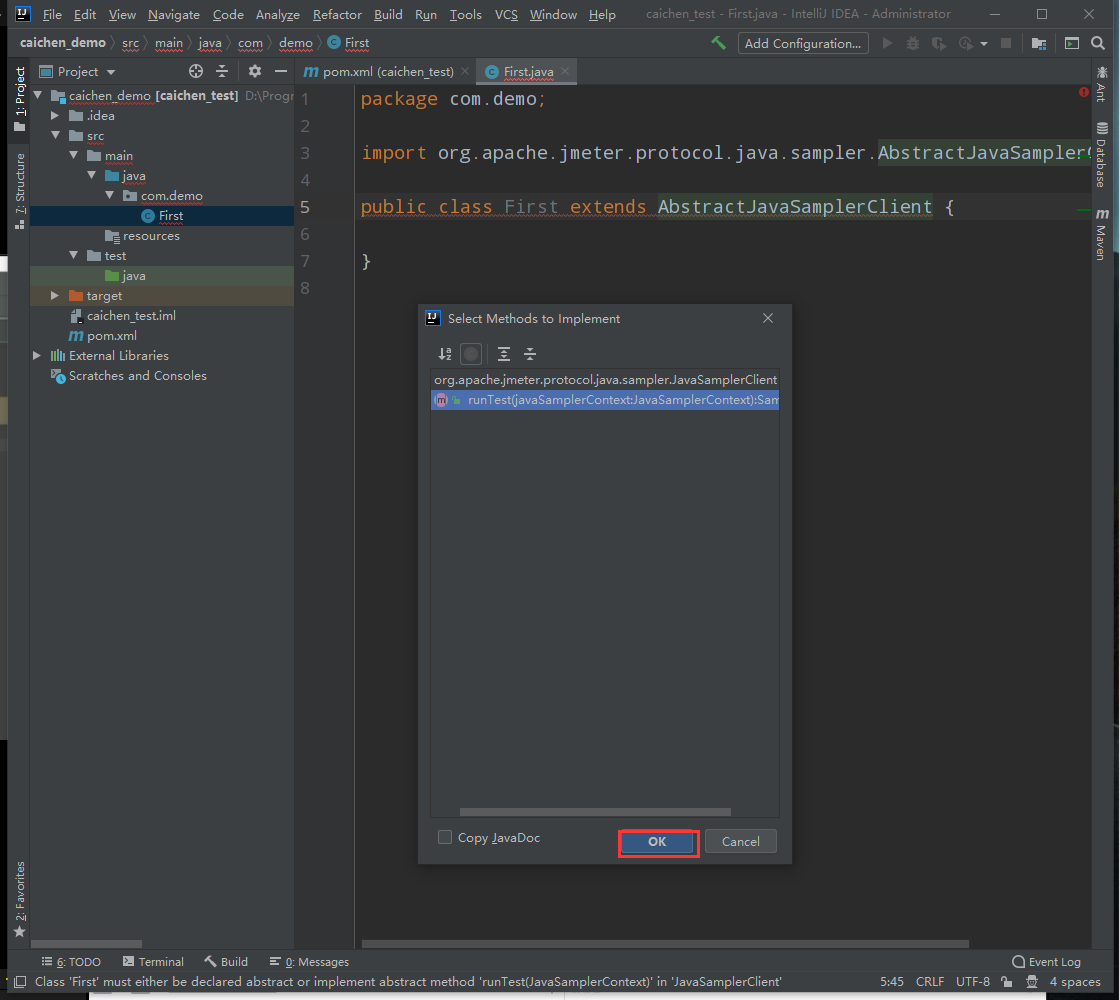Screen dimensions: 1119x1000
Task: Hide the Project panel with minus icon
Action: coord(280,71)
